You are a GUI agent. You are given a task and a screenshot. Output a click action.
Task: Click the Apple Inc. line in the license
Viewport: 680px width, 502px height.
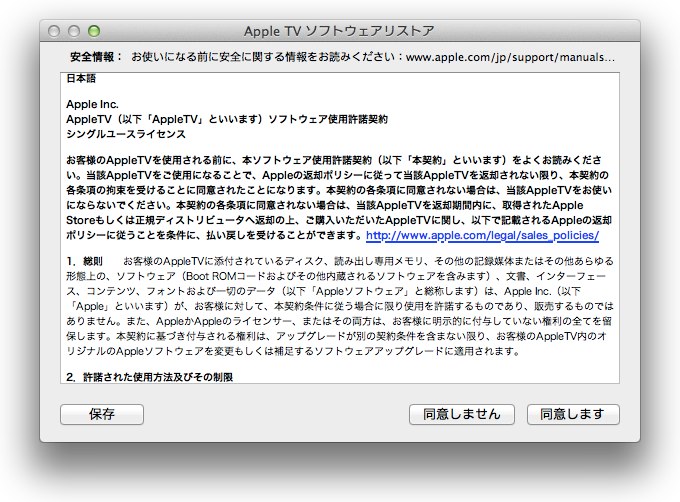92,104
